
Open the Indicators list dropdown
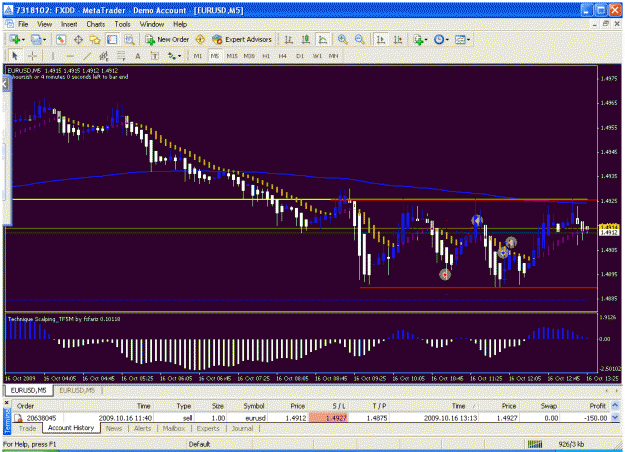420,39
